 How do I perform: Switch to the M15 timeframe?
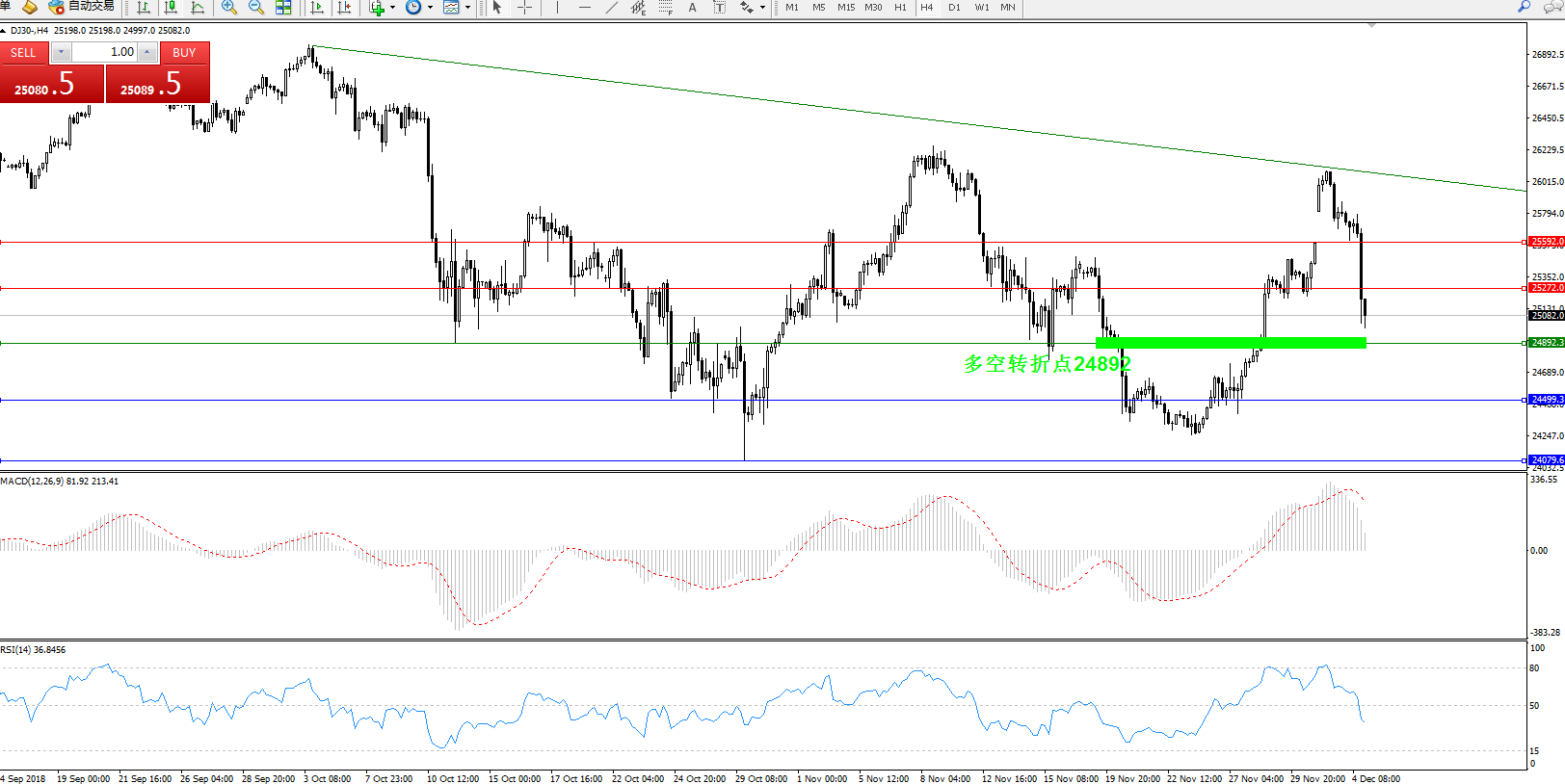click(x=845, y=8)
